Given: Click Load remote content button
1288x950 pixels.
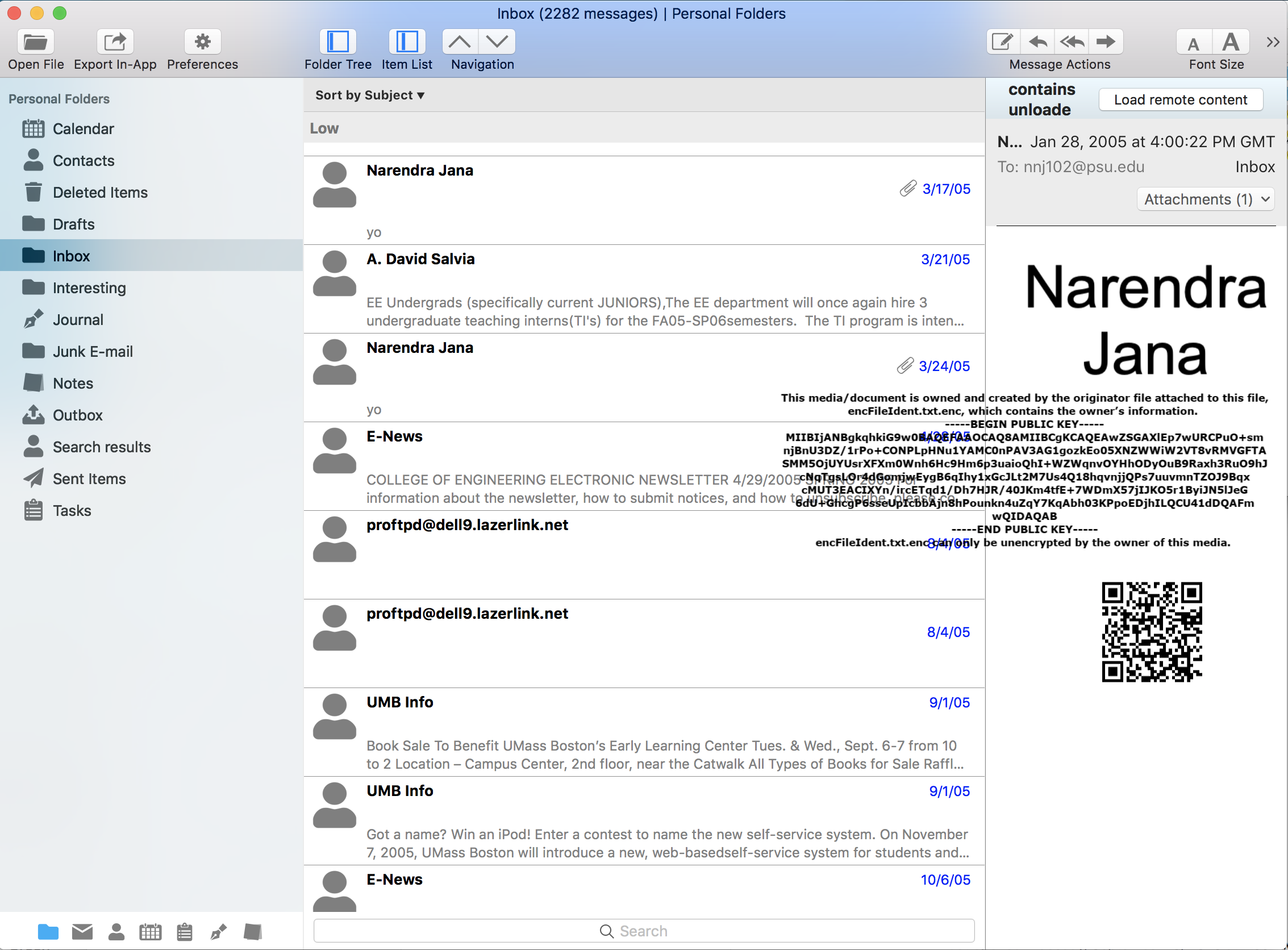Looking at the screenshot, I should 1180,100.
